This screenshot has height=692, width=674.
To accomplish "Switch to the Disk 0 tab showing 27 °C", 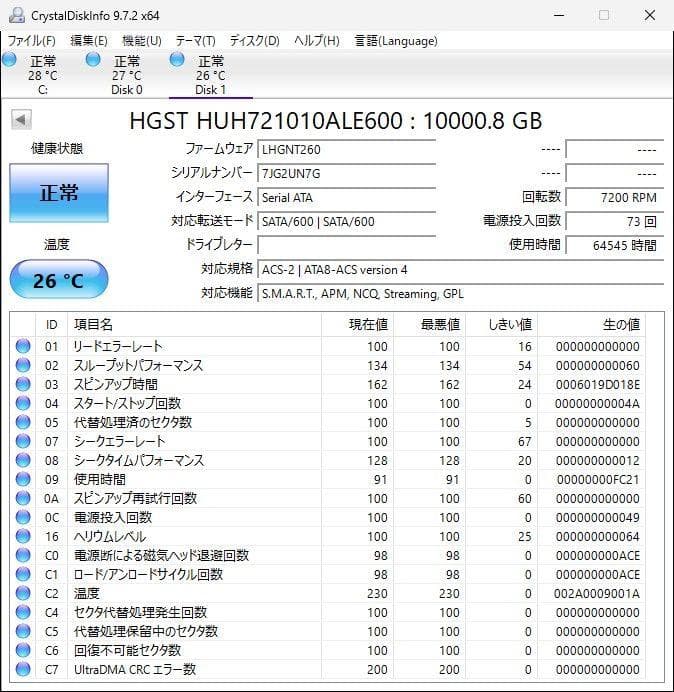I will (x=127, y=75).
